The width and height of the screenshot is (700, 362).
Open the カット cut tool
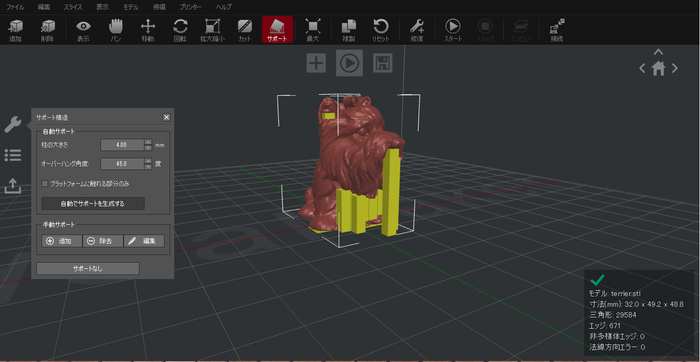coord(244,30)
